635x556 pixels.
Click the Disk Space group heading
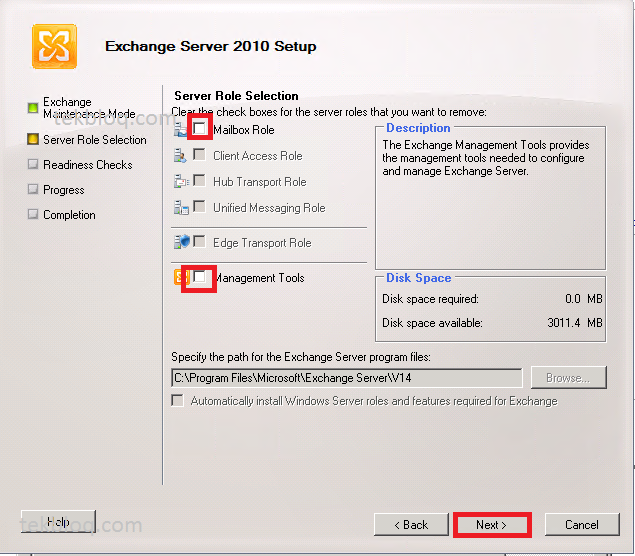click(x=418, y=278)
